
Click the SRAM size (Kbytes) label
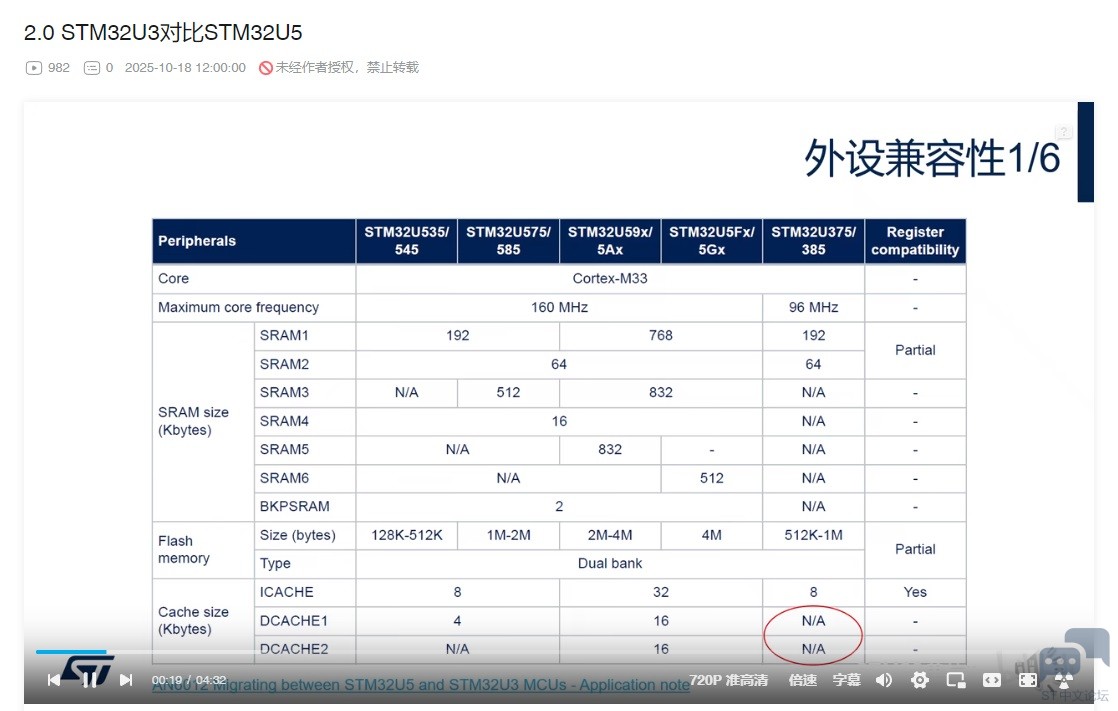click(193, 421)
